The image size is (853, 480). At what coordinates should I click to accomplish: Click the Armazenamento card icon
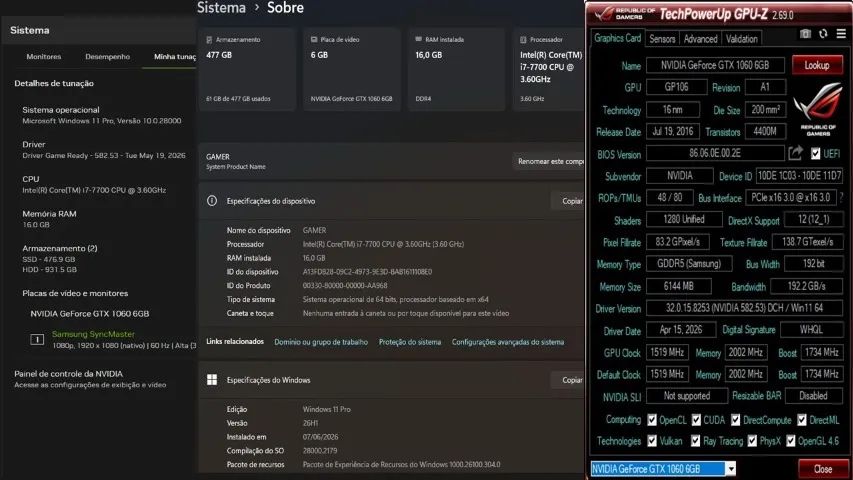pos(209,40)
